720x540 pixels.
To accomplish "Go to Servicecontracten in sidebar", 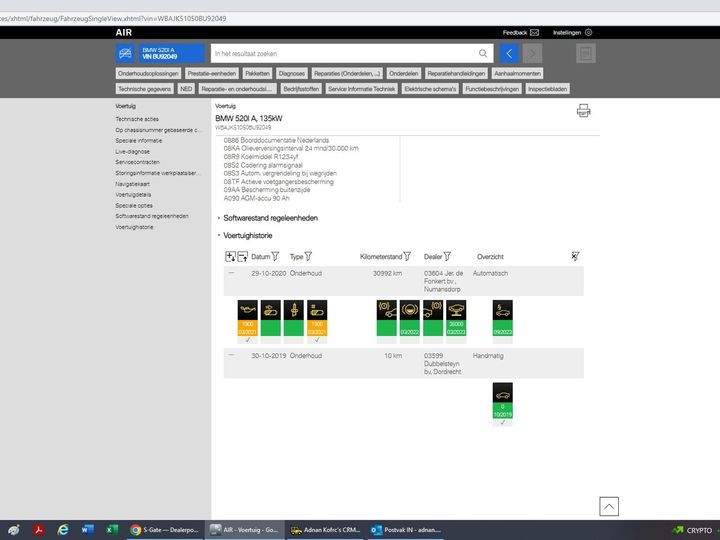I will point(137,162).
